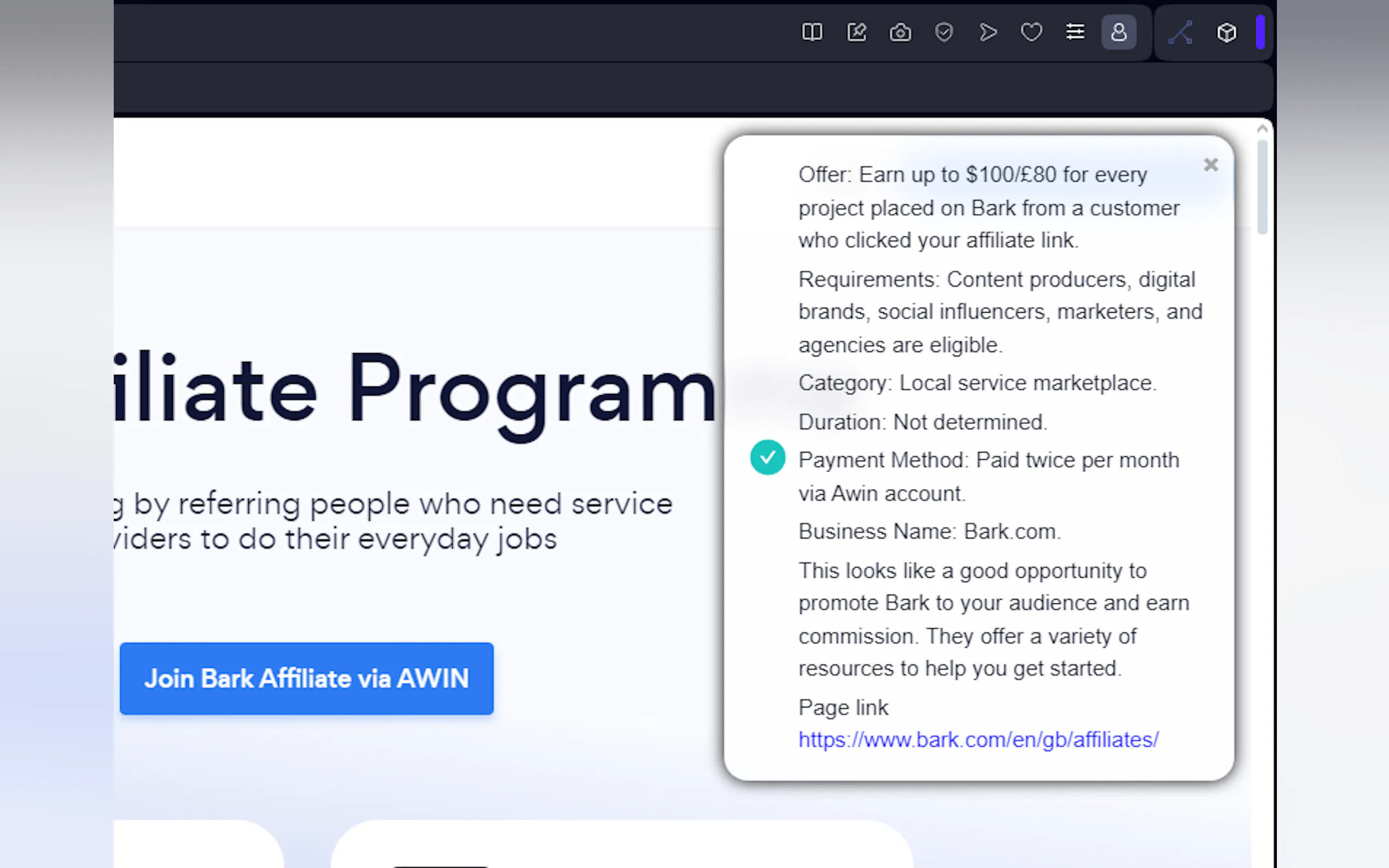Click the Affiliate Program heading text
The image size is (1389, 868).
click(x=415, y=390)
